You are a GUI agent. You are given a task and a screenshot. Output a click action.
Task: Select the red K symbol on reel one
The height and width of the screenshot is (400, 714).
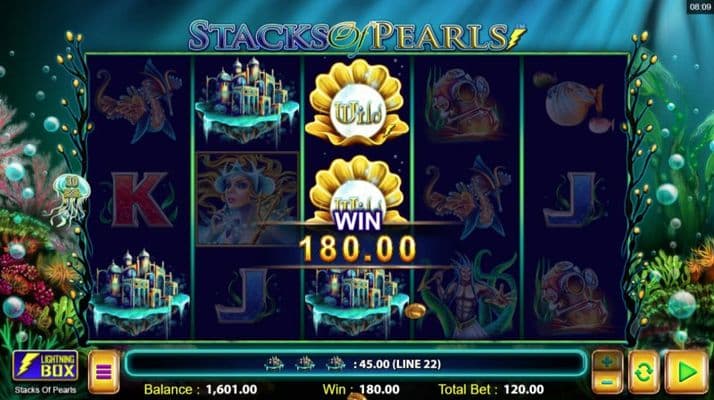click(x=142, y=199)
